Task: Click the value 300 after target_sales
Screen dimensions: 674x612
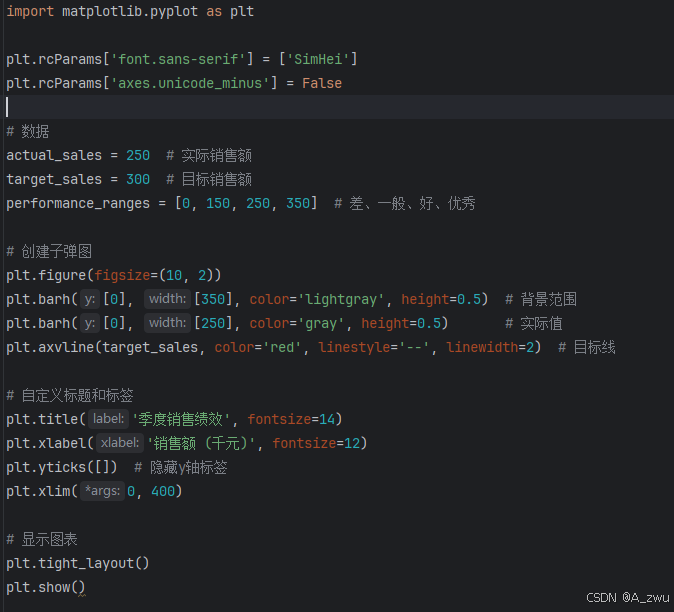Action: (x=138, y=179)
